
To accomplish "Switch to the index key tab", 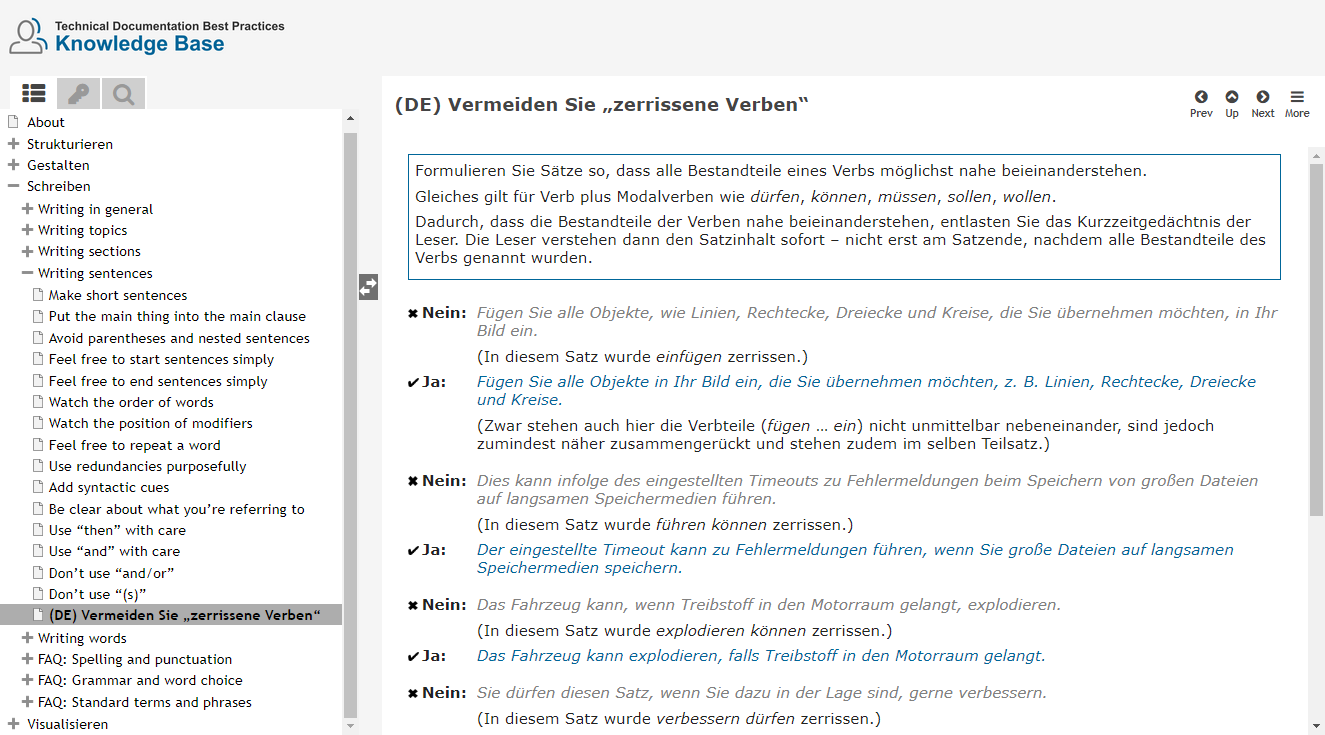I will click(78, 94).
